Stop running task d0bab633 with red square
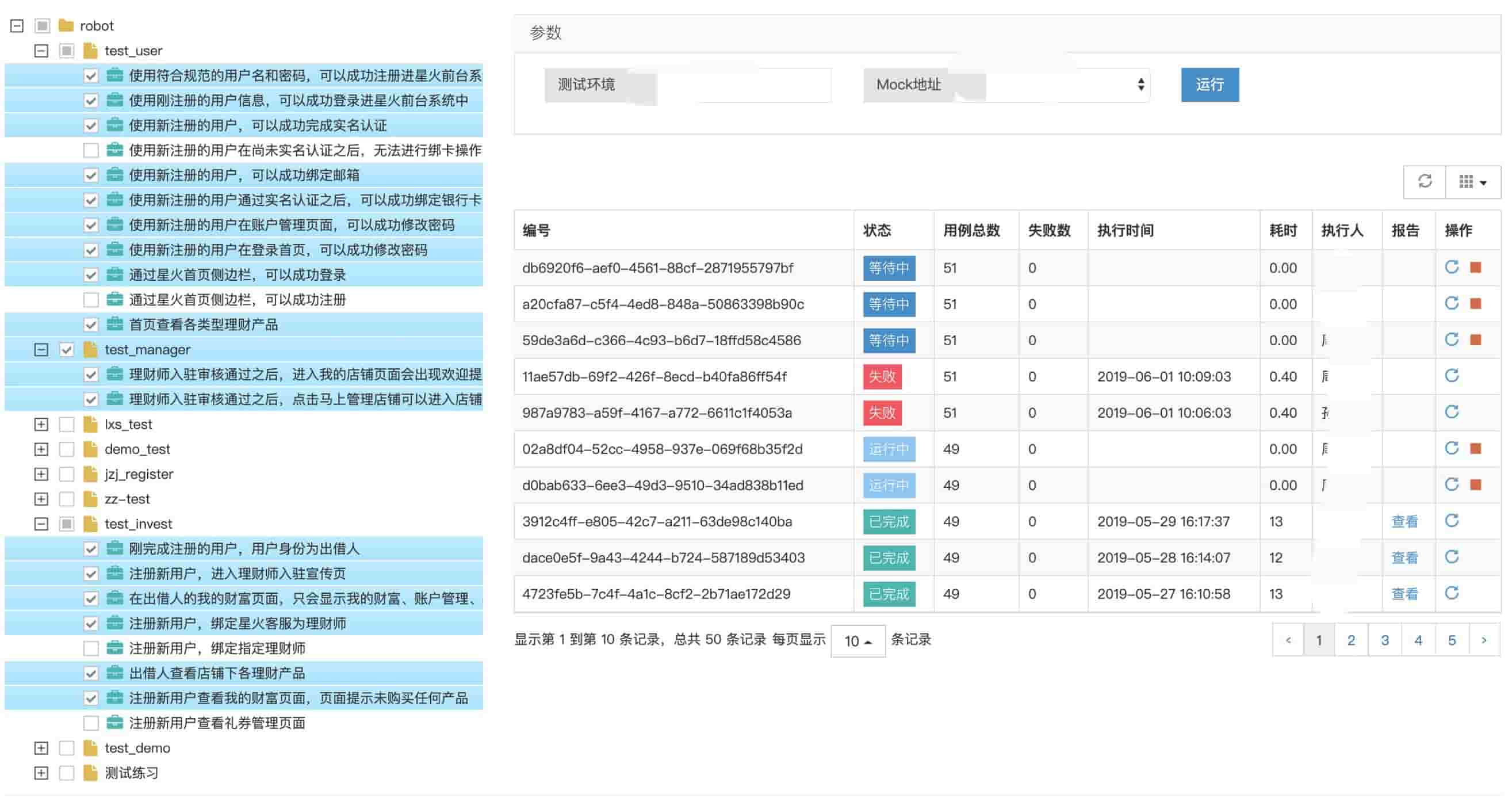The image size is (1512, 798). (1476, 485)
